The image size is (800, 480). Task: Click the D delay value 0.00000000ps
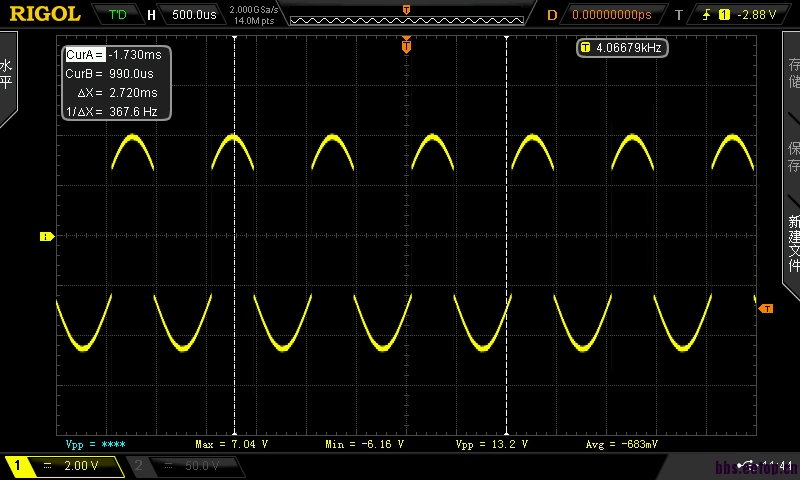[612, 15]
